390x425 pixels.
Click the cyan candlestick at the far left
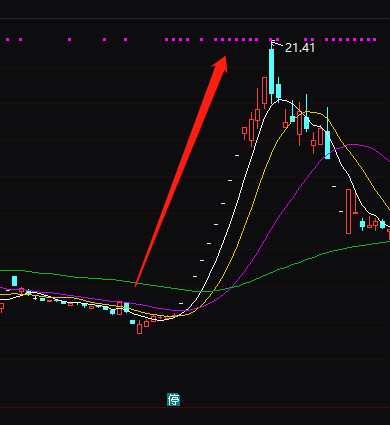click(x=14, y=281)
